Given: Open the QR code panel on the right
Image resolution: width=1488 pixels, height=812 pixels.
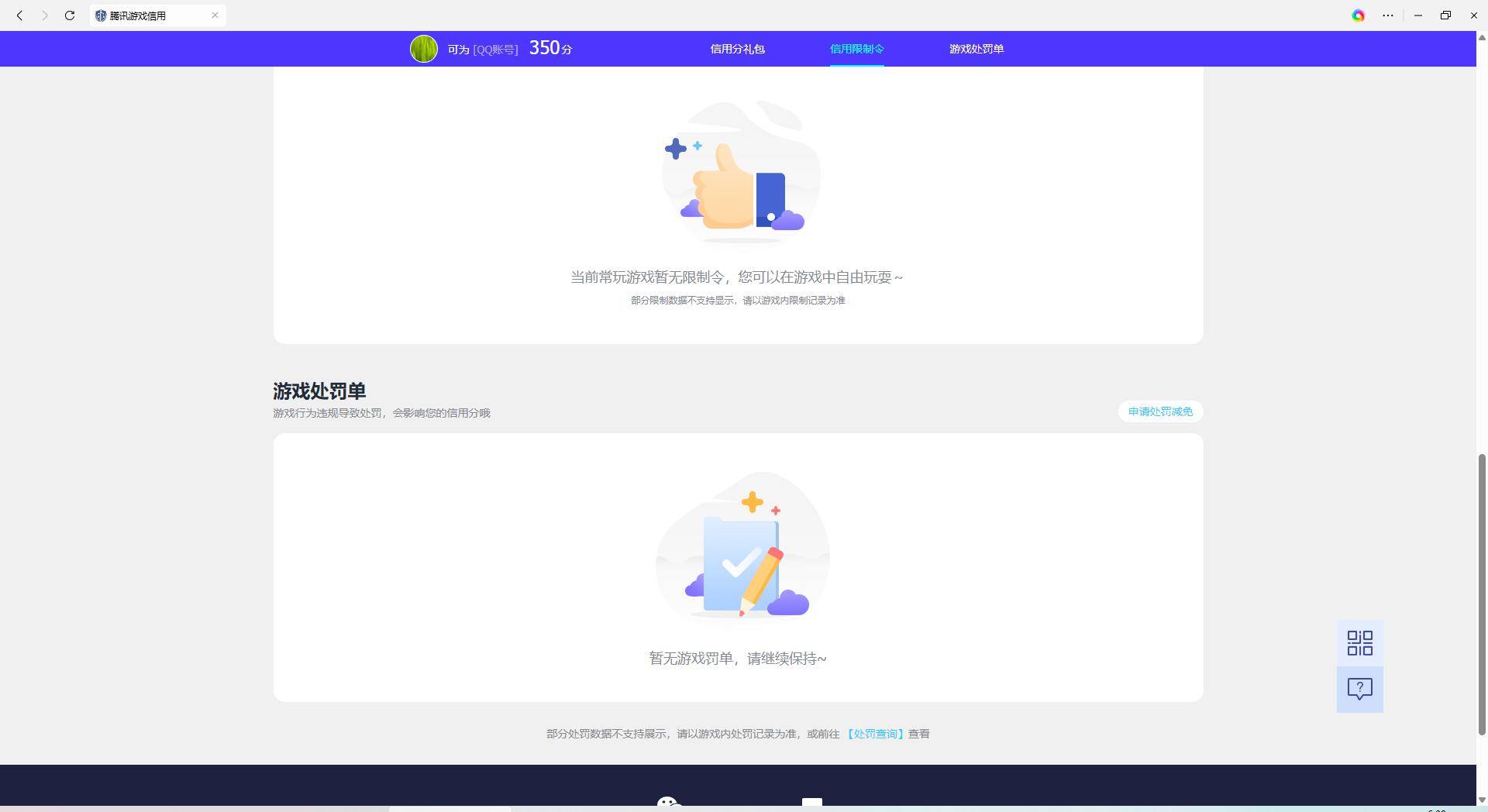Looking at the screenshot, I should (1359, 642).
